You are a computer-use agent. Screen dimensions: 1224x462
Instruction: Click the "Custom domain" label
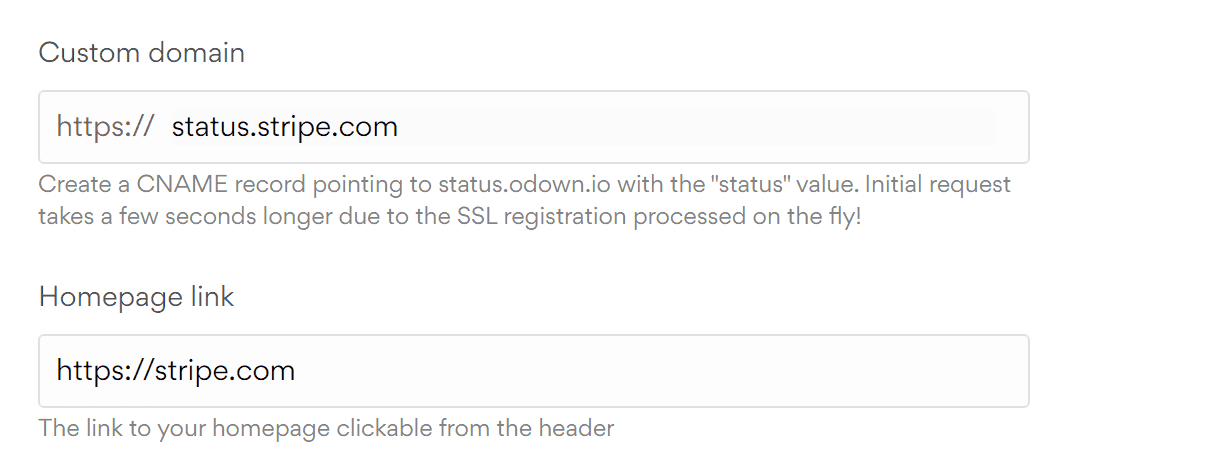click(x=141, y=53)
